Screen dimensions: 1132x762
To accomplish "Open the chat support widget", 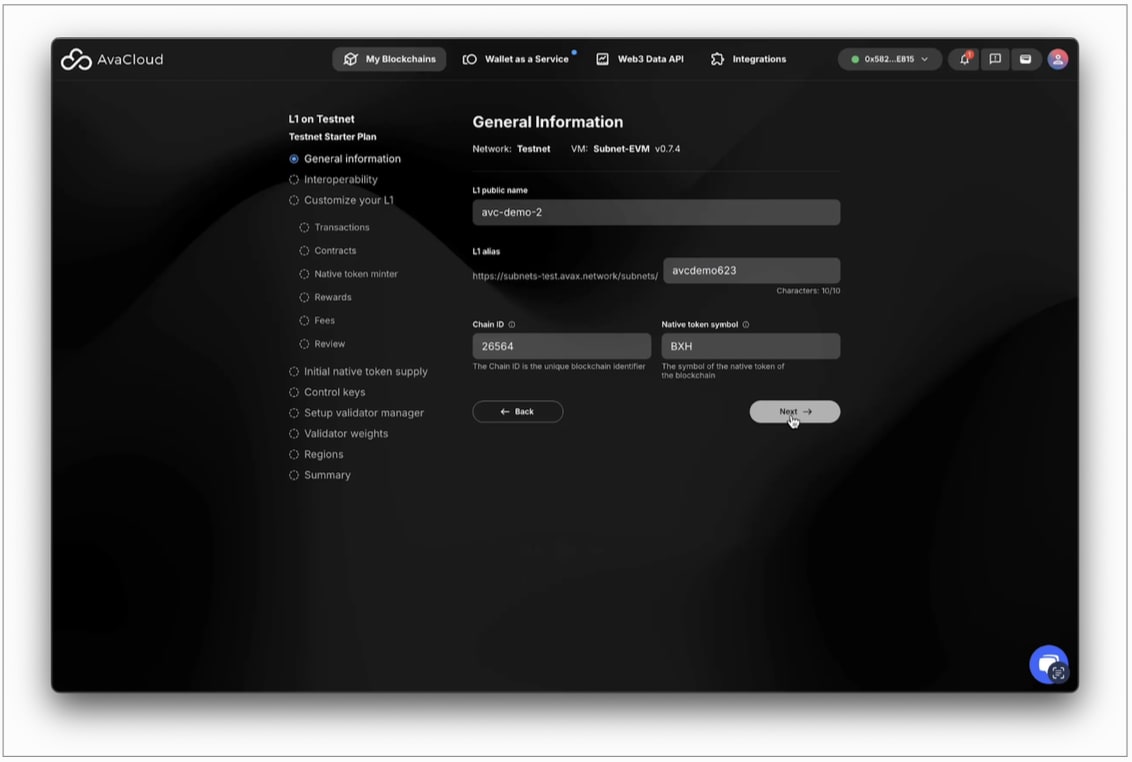I will click(1048, 664).
